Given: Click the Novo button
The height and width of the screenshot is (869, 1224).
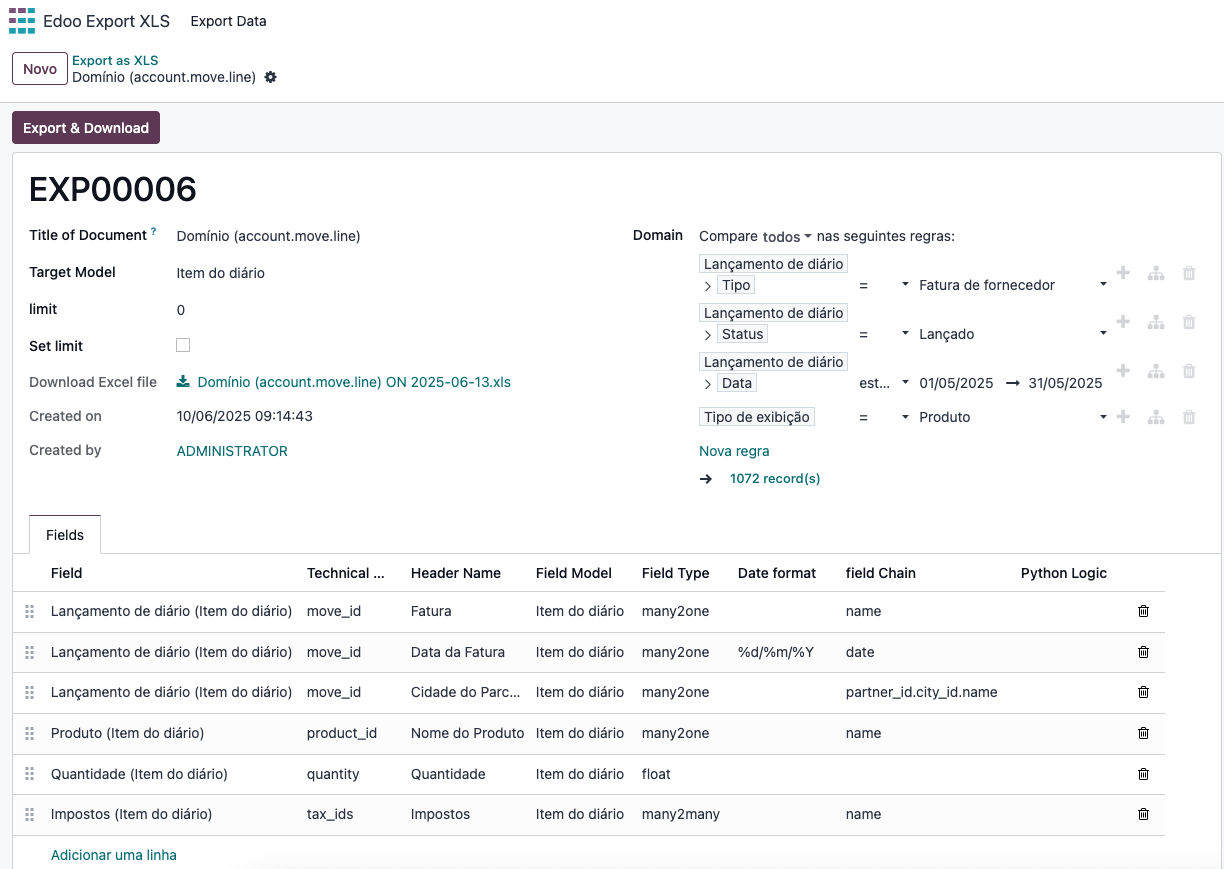Looking at the screenshot, I should click(40, 69).
